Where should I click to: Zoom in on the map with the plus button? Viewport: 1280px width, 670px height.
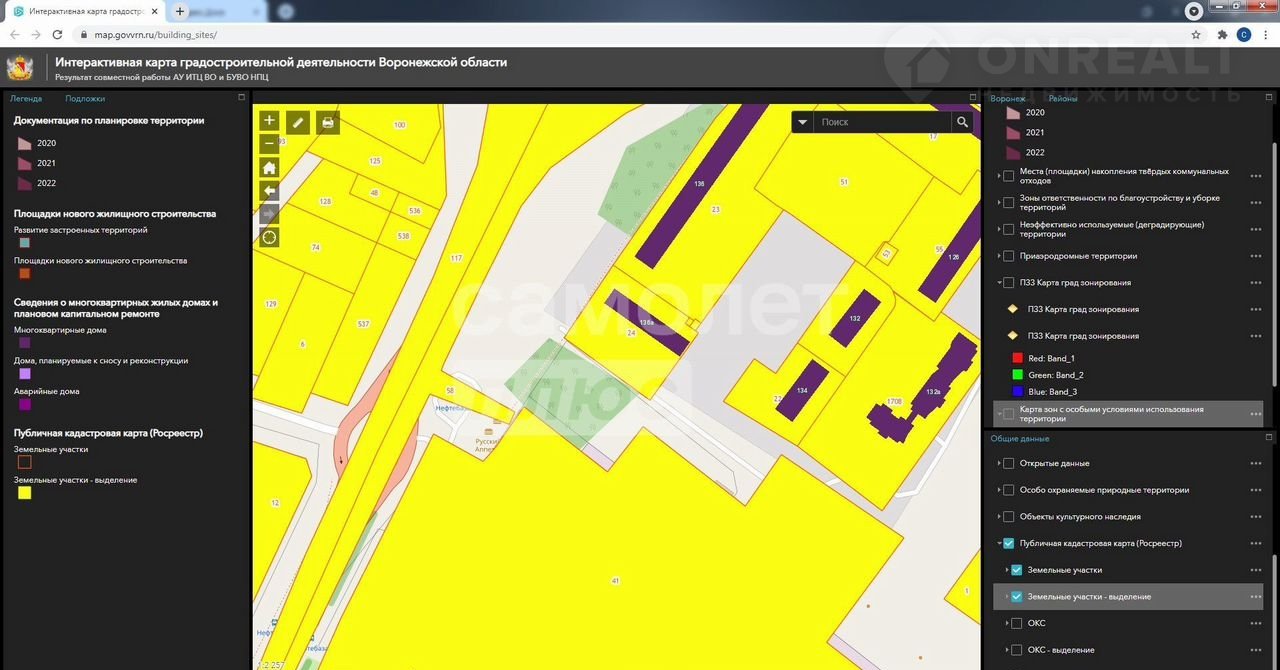click(x=269, y=121)
